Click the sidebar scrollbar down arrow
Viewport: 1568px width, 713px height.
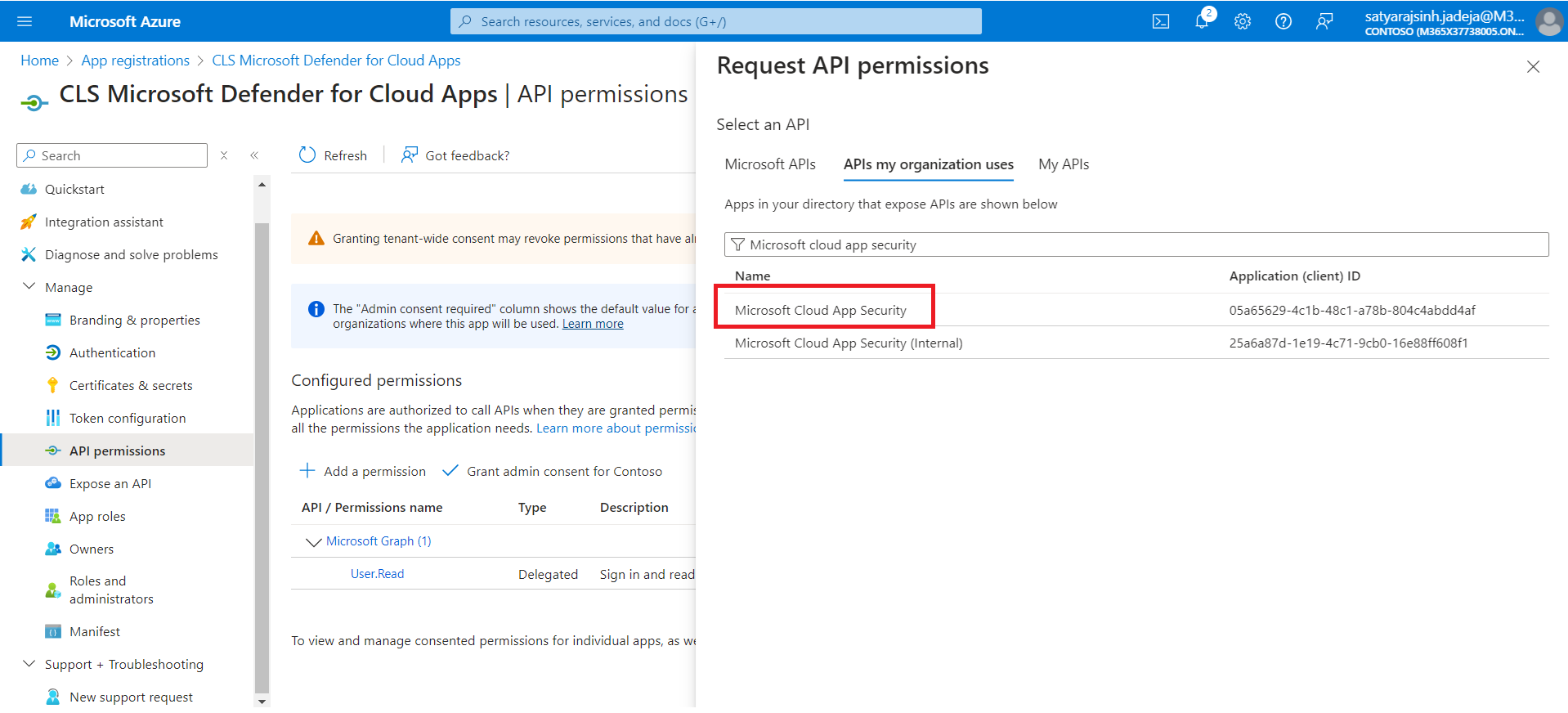tap(262, 701)
